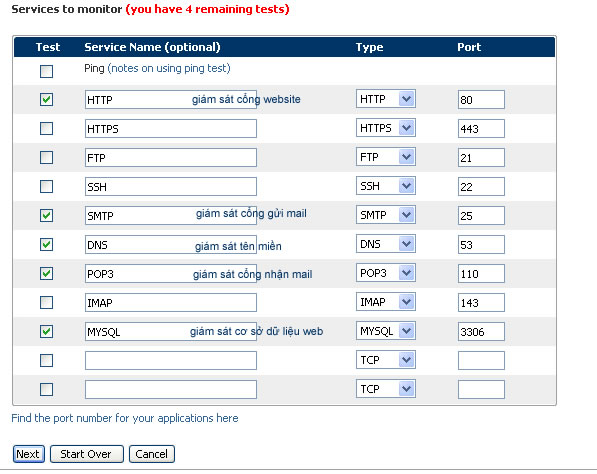This screenshot has height=474, width=597.
Task: Open the HTTP type dropdown
Action: pyautogui.click(x=386, y=99)
